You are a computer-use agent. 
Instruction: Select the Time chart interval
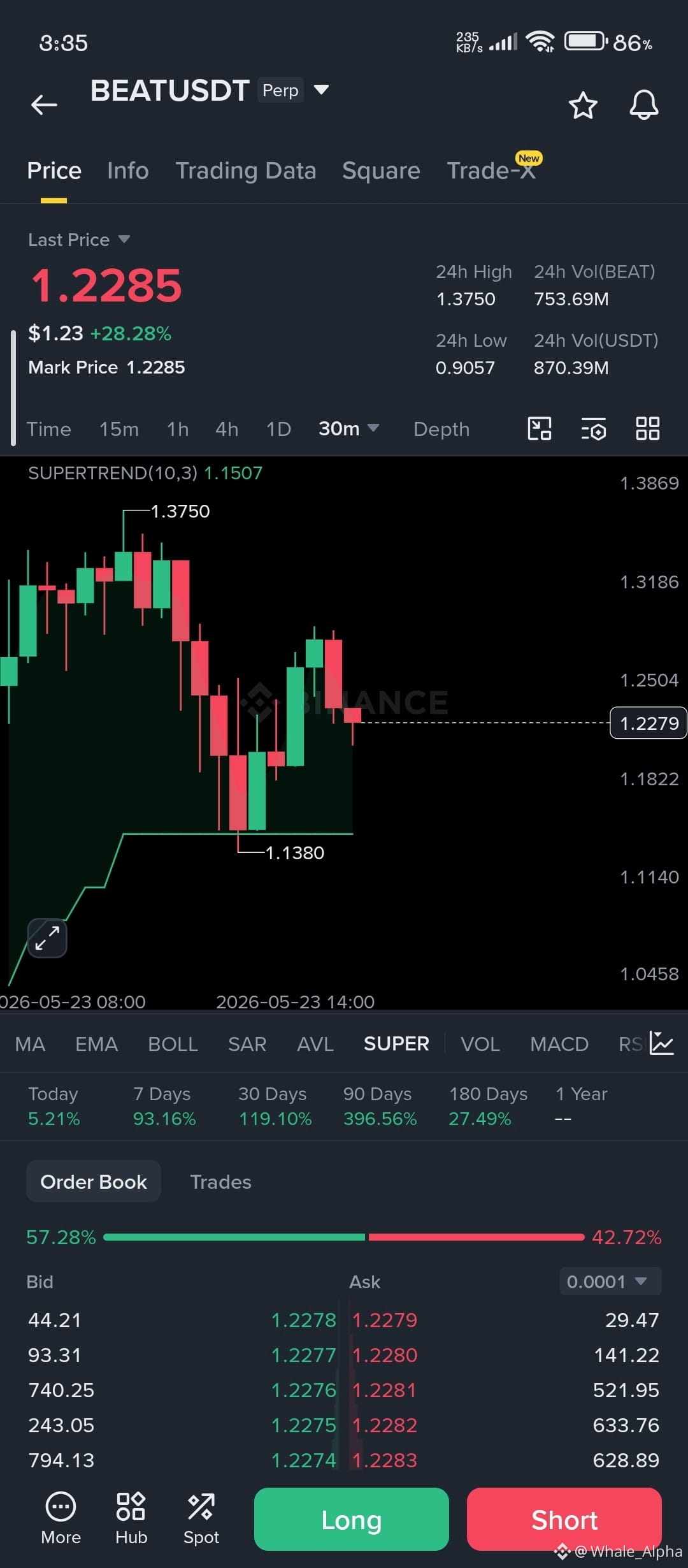point(48,429)
